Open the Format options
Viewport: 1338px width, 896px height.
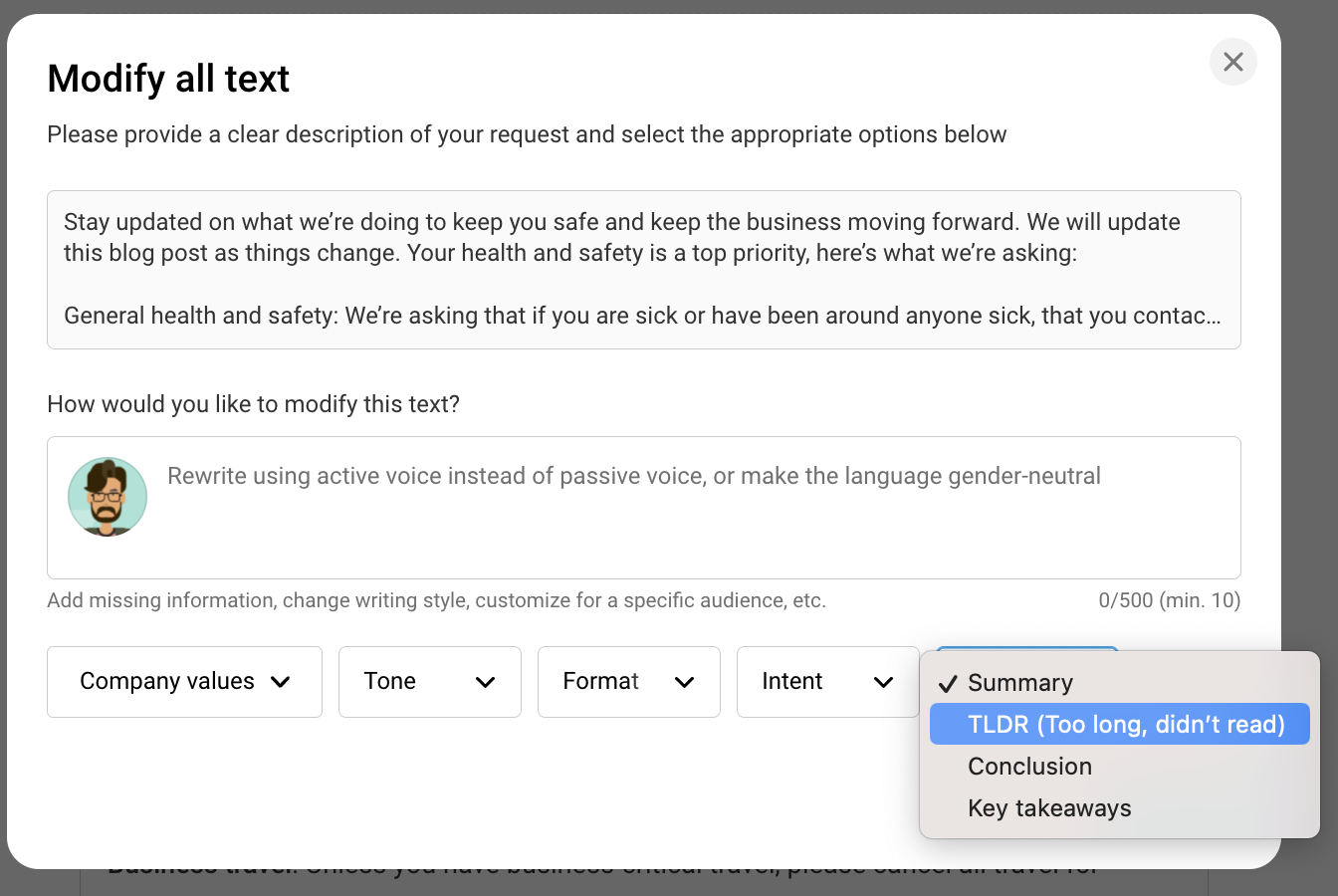628,682
